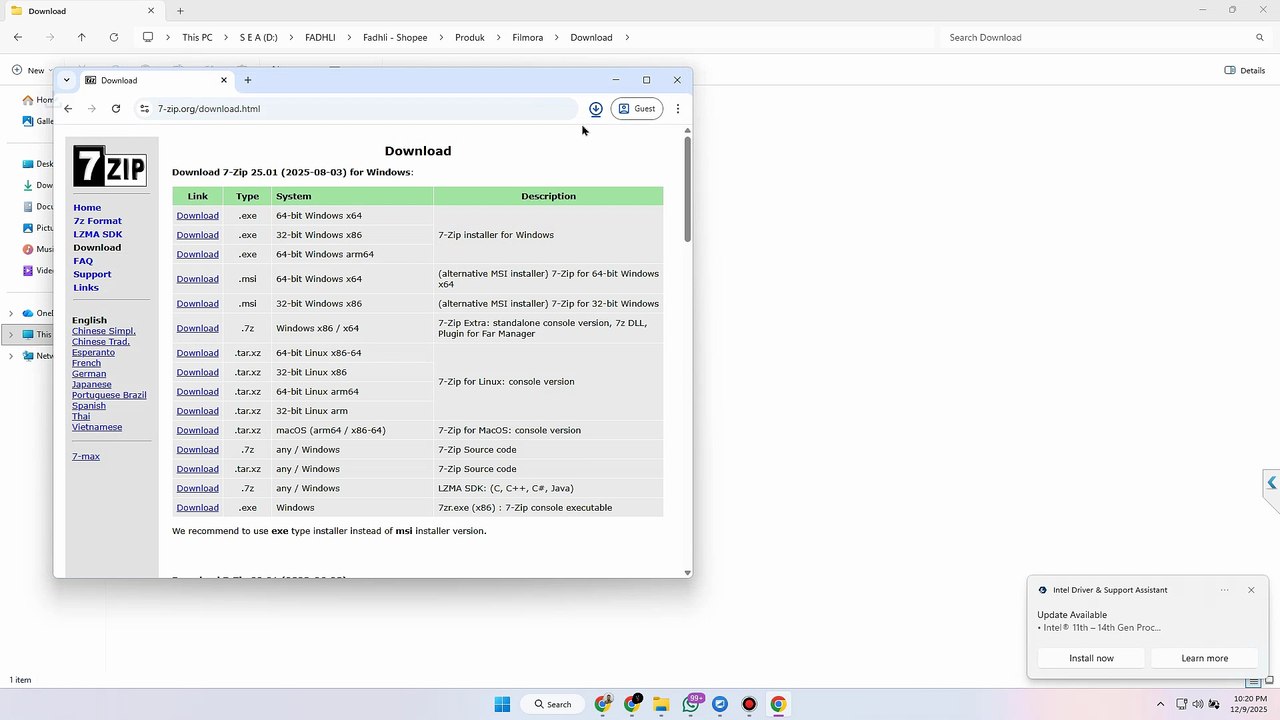Switch page language to Portuguese Brazil

pyautogui.click(x=109, y=395)
